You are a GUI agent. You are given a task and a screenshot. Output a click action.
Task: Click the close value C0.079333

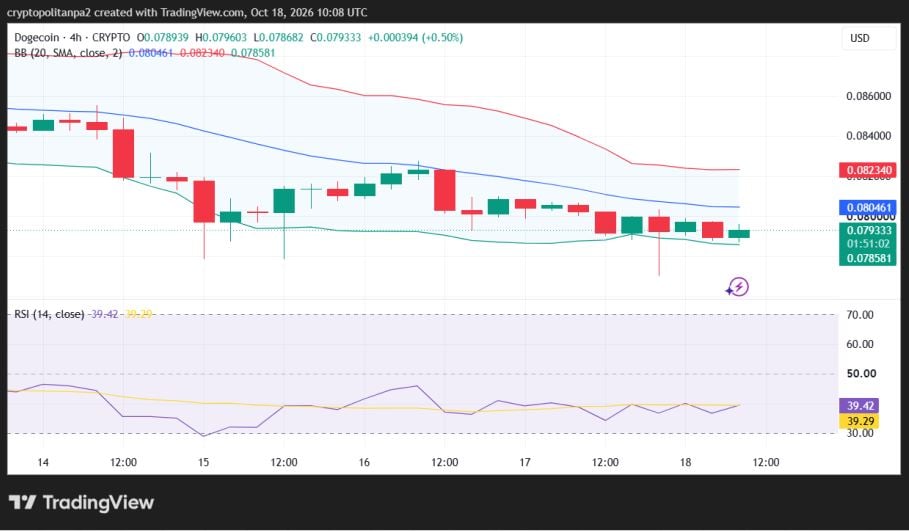pos(335,38)
